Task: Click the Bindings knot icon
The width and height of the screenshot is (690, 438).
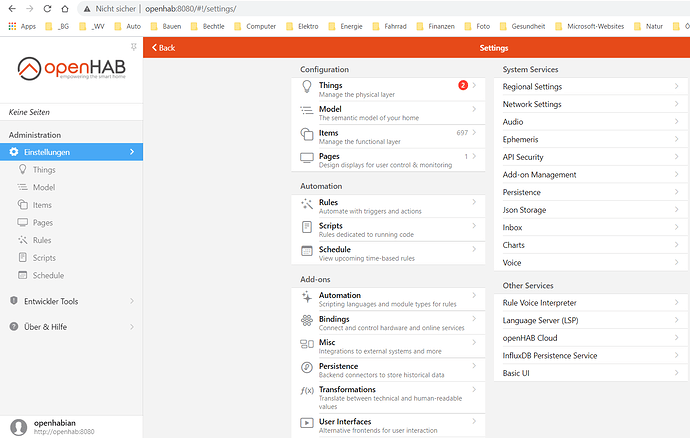Action: 307,320
